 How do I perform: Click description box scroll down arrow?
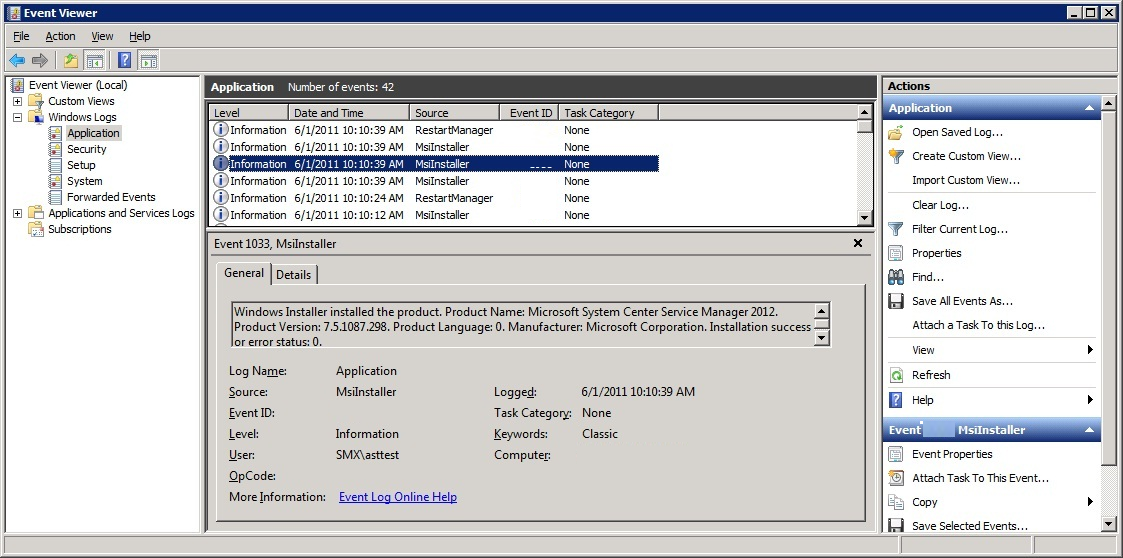[x=821, y=337]
